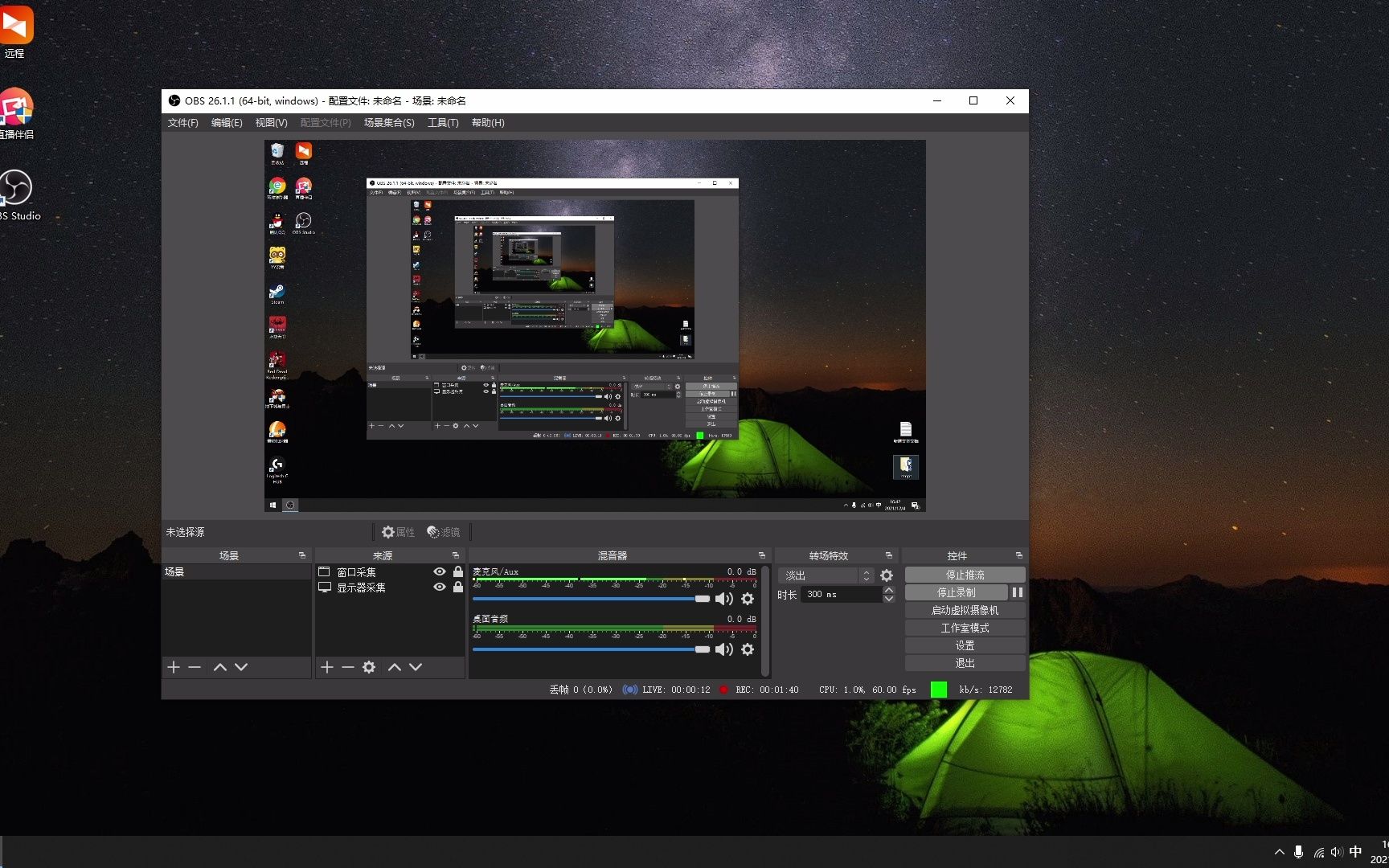Viewport: 1389px width, 868px height.
Task: Show hidden system tray icons
Action: [x=1280, y=852]
